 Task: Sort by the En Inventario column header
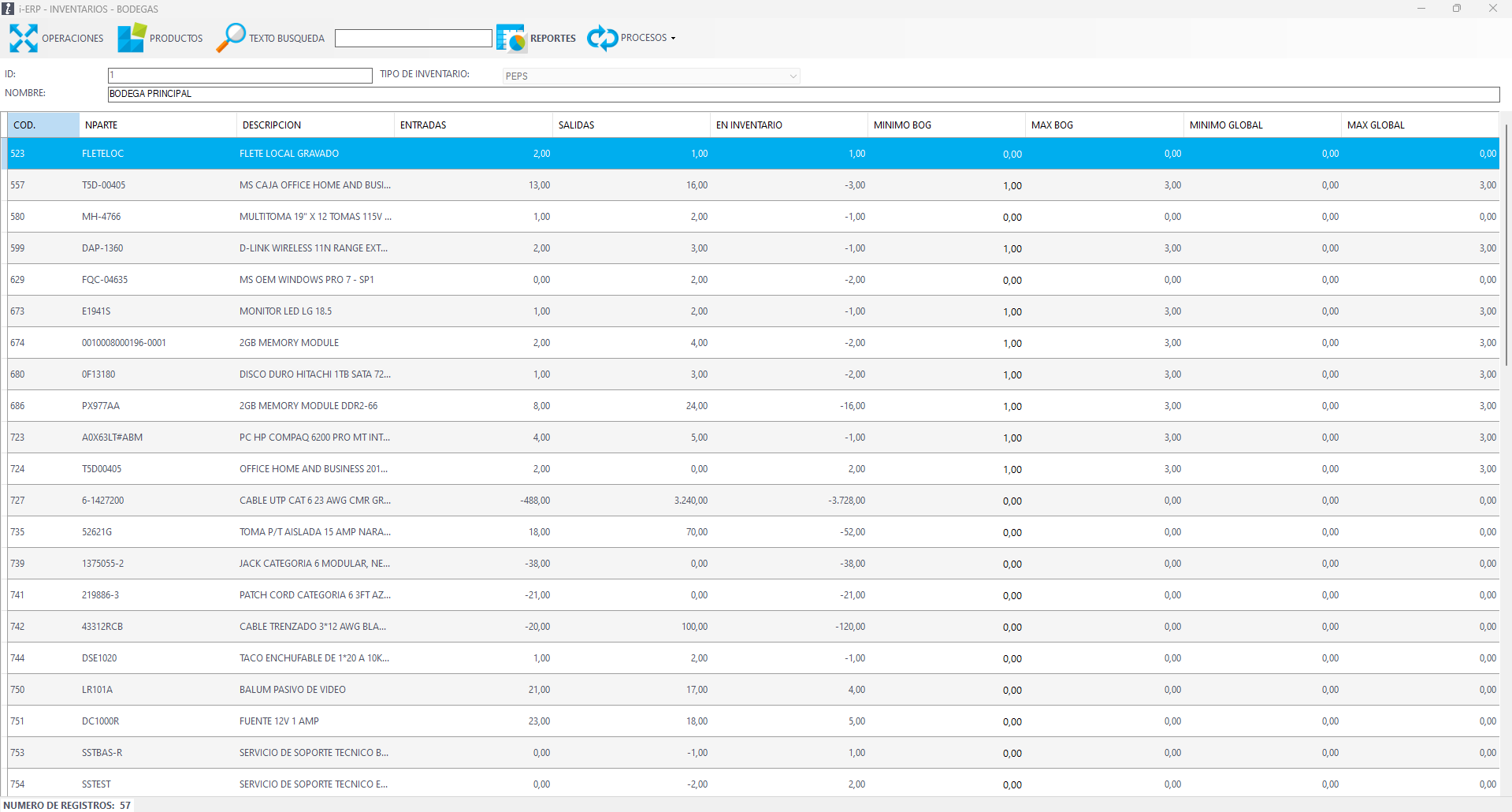788,125
